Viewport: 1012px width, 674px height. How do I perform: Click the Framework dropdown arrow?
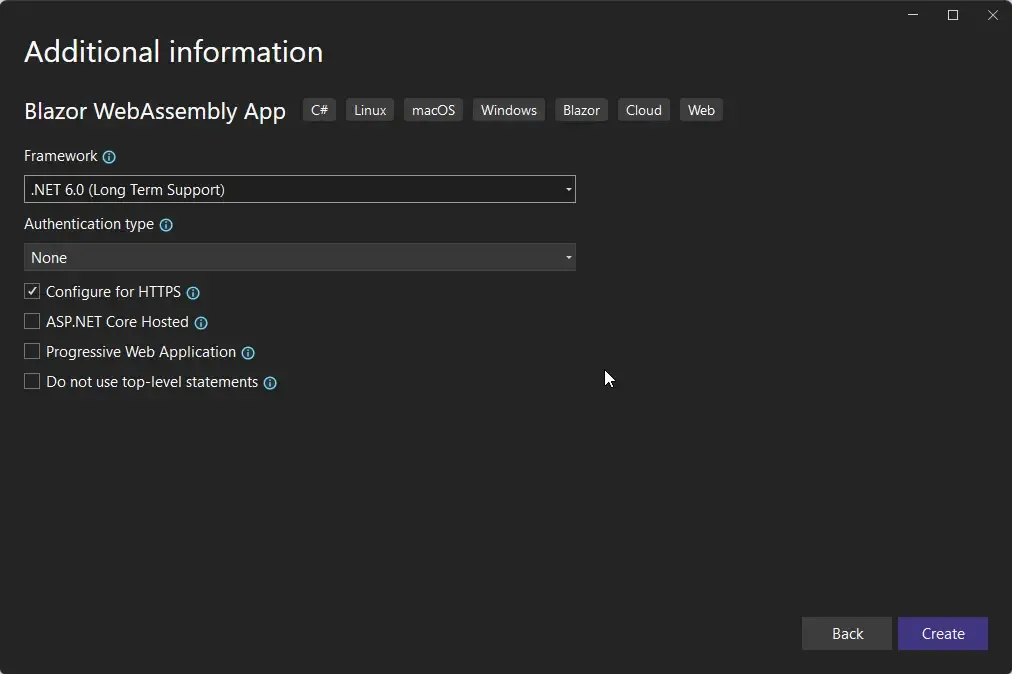(568, 189)
